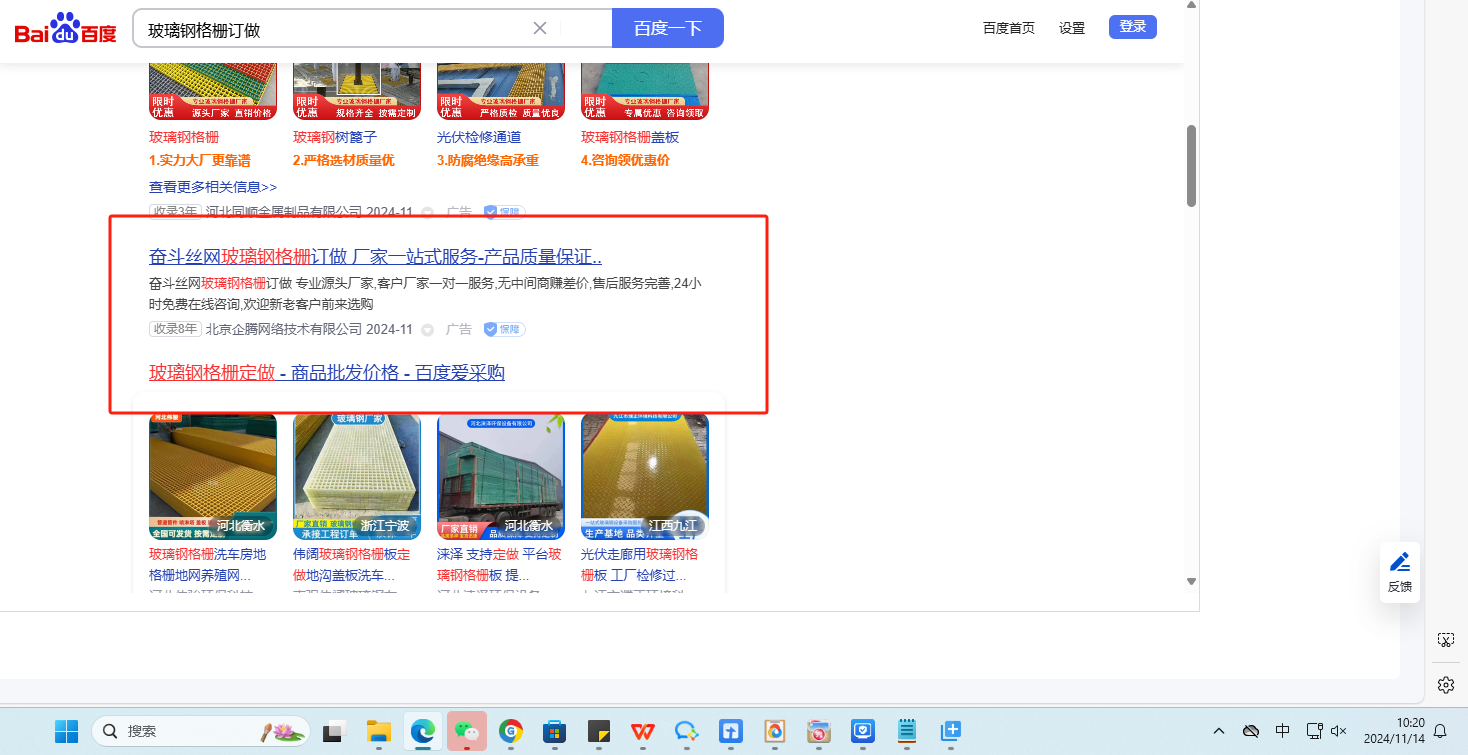Go to 百度首页
The image size is (1468, 755).
1009,28
